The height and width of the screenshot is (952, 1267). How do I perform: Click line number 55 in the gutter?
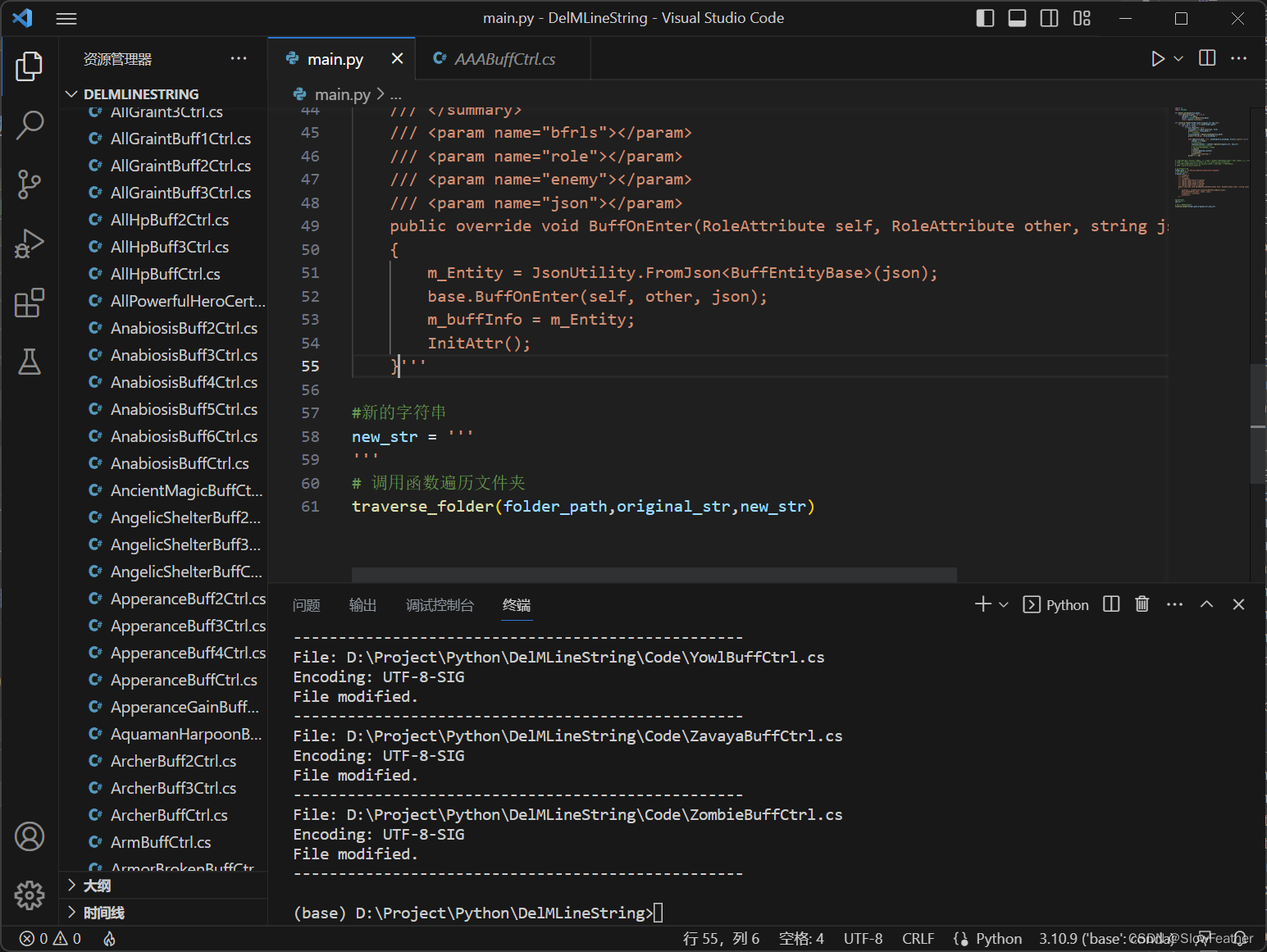(x=310, y=367)
